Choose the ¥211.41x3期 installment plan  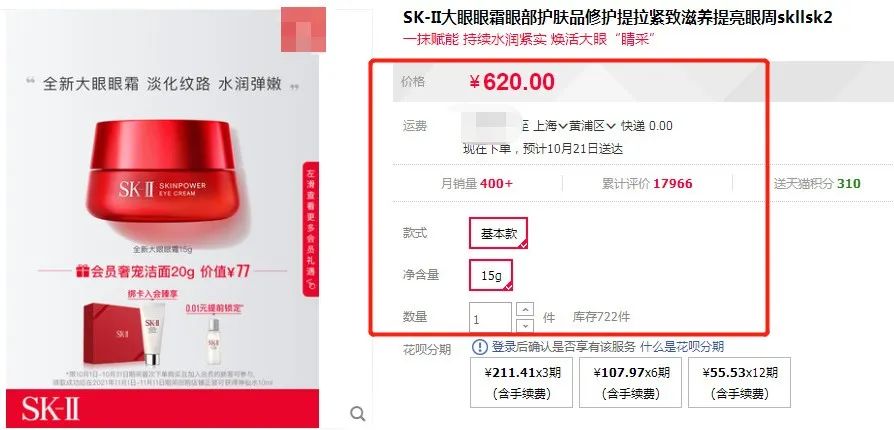click(x=521, y=382)
